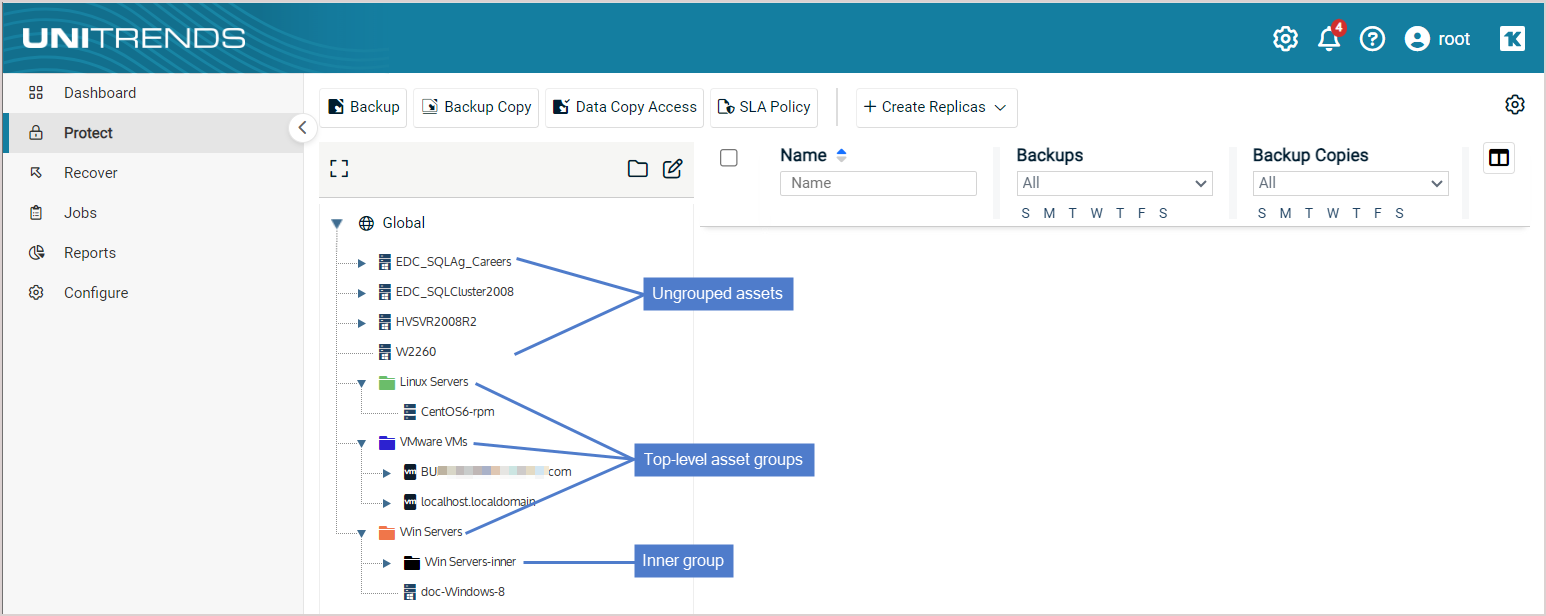Viewport: 1546px width, 616px height.
Task: Select the HVSVR2008R2 asset
Action: (435, 322)
